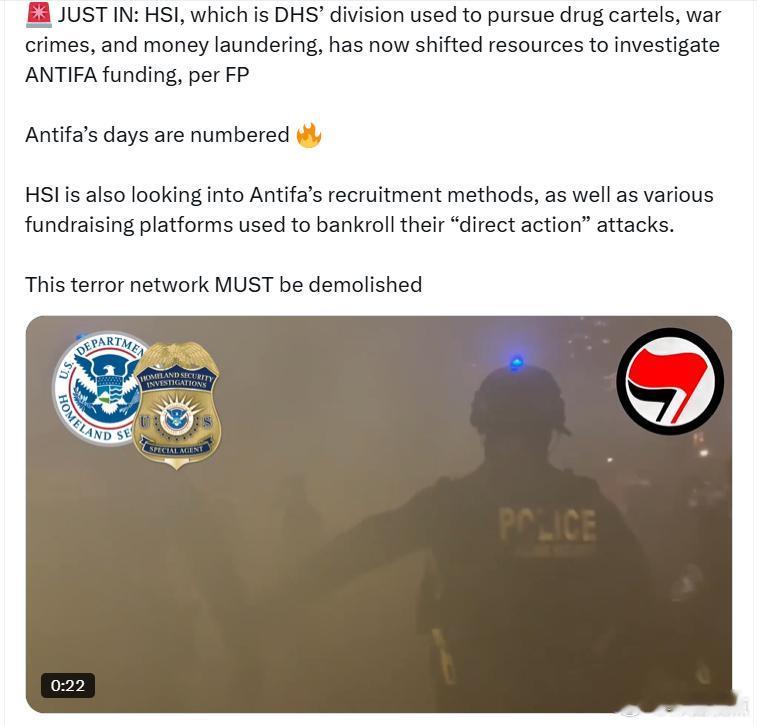Click the DHS round seal in the video

point(99,388)
